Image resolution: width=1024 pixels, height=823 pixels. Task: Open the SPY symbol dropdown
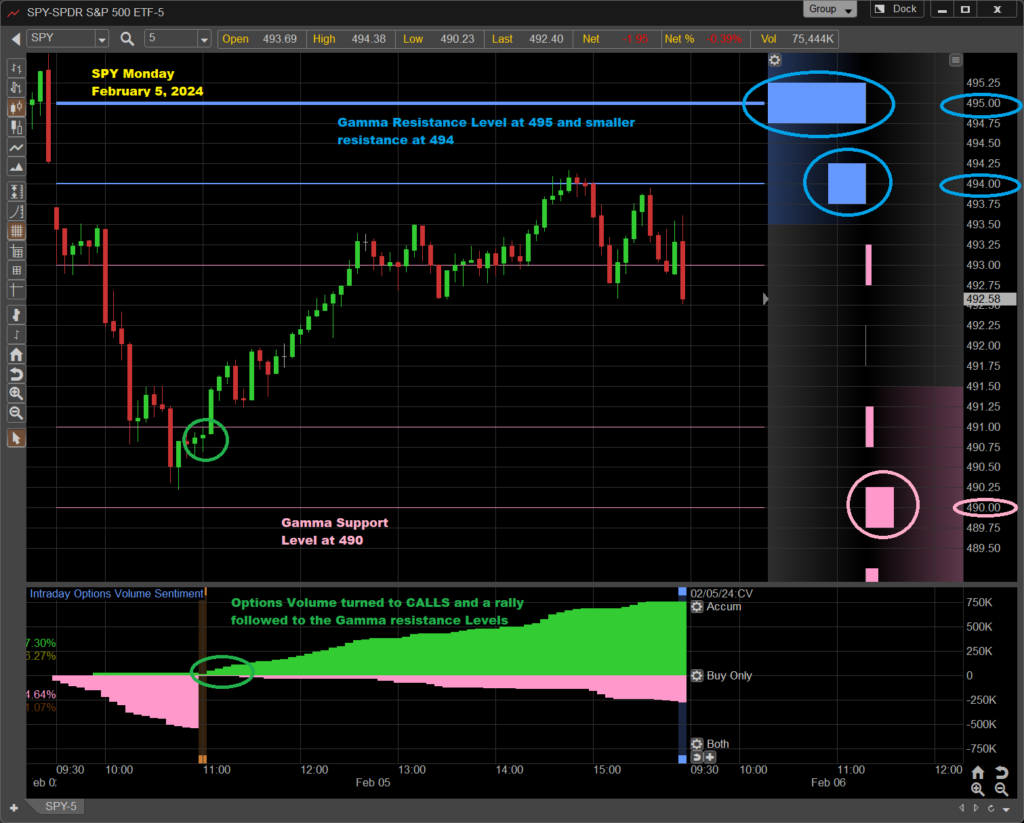[x=102, y=39]
